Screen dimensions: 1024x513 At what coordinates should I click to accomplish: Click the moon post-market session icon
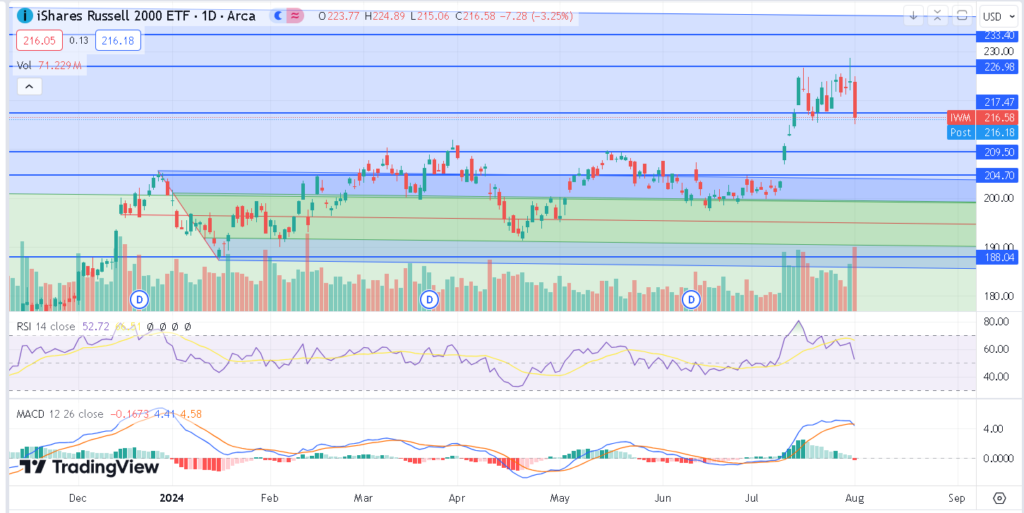(279, 16)
